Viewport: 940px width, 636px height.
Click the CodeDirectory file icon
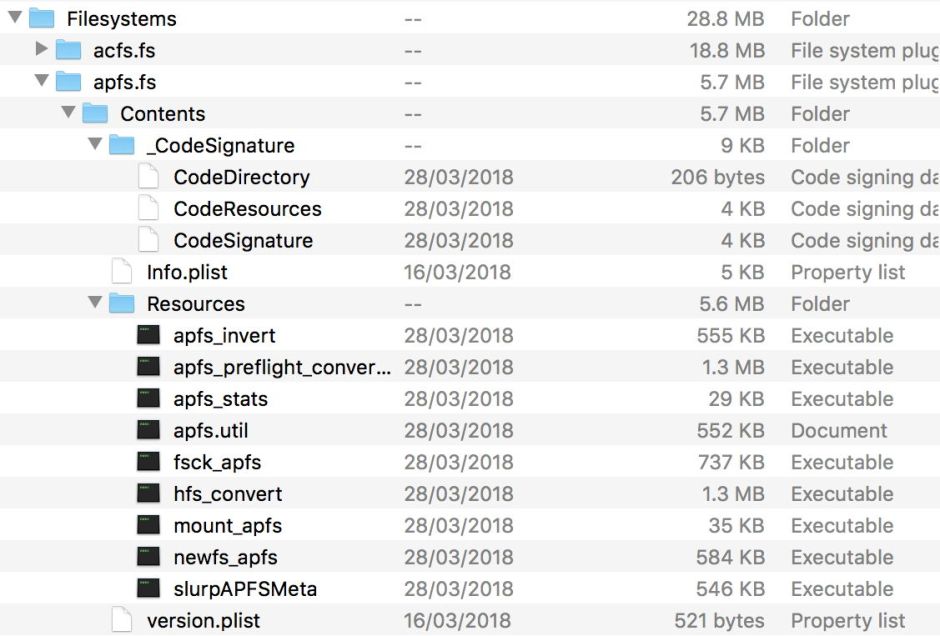click(x=149, y=177)
